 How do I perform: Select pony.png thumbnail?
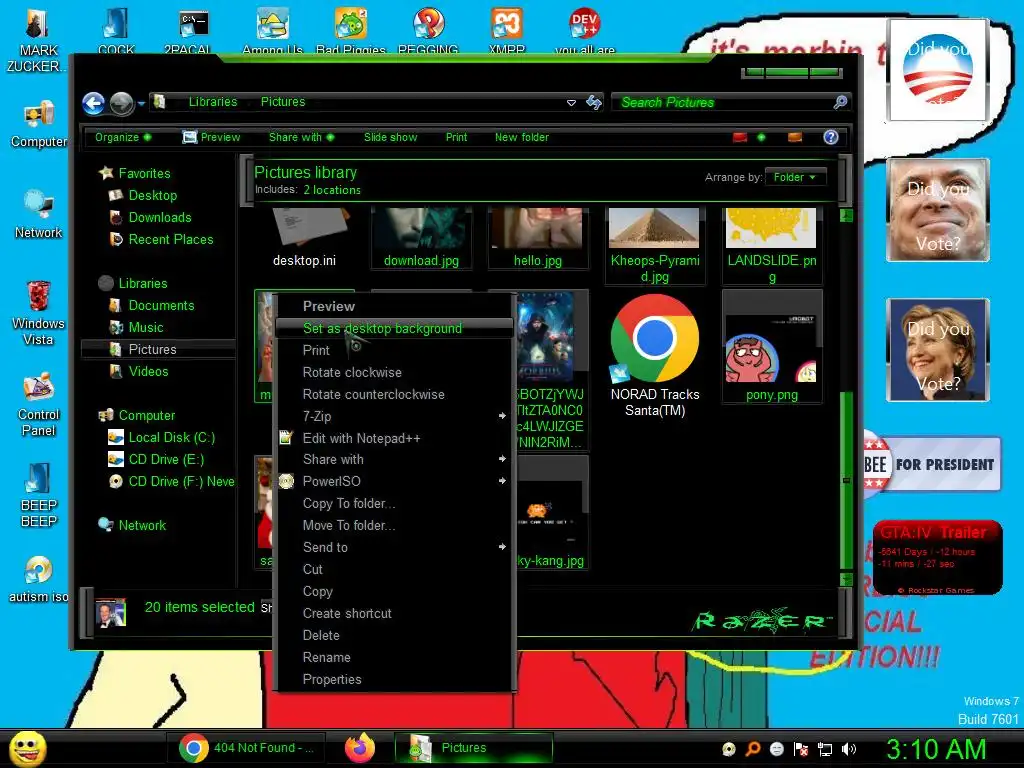click(x=771, y=347)
